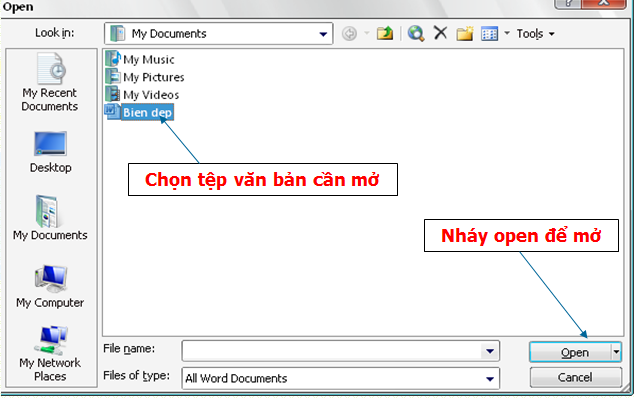634x398 pixels.
Task: Click the My Videos folder icon
Action: click(x=113, y=94)
